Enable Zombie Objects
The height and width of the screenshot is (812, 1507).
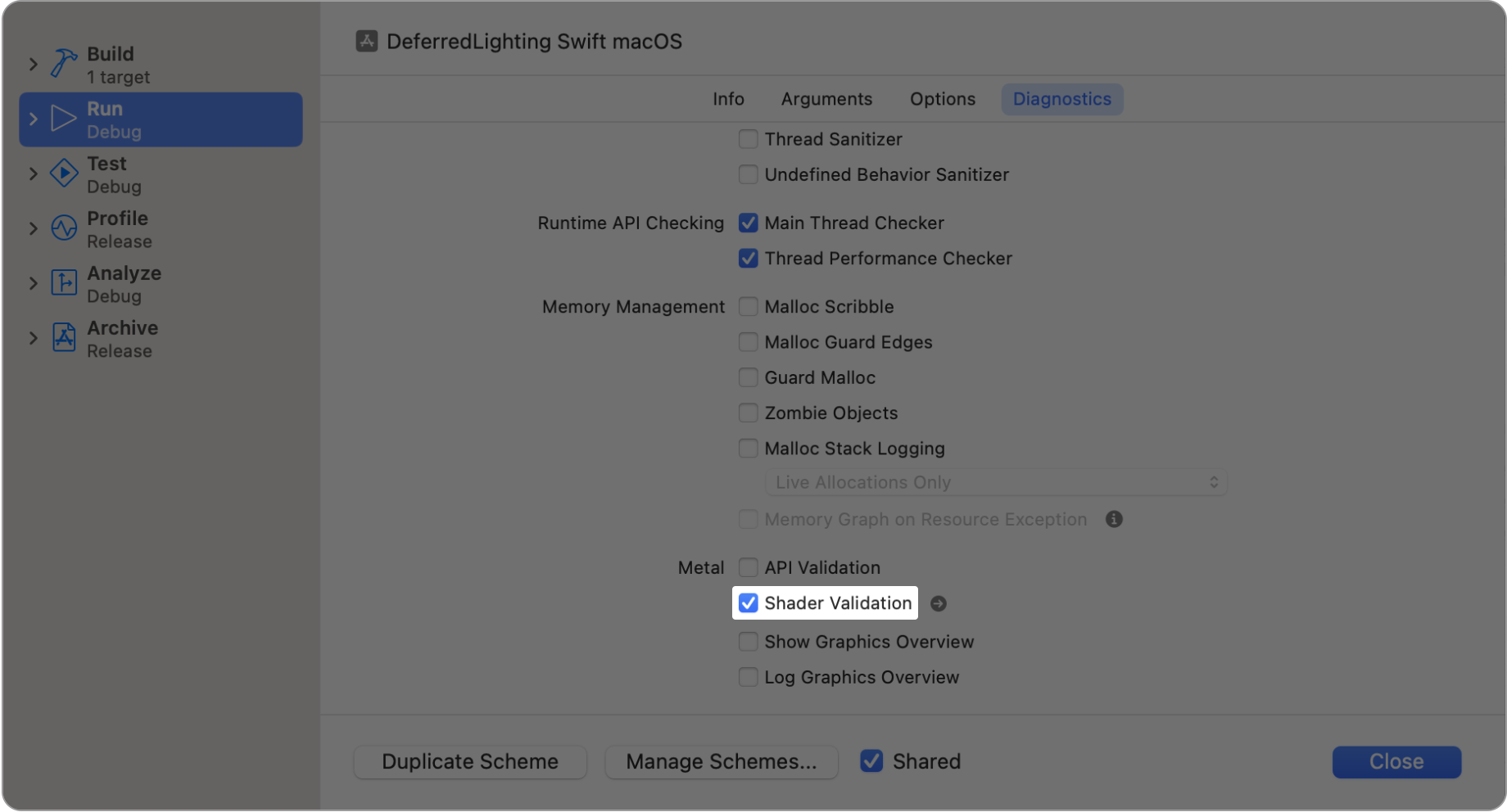(748, 413)
